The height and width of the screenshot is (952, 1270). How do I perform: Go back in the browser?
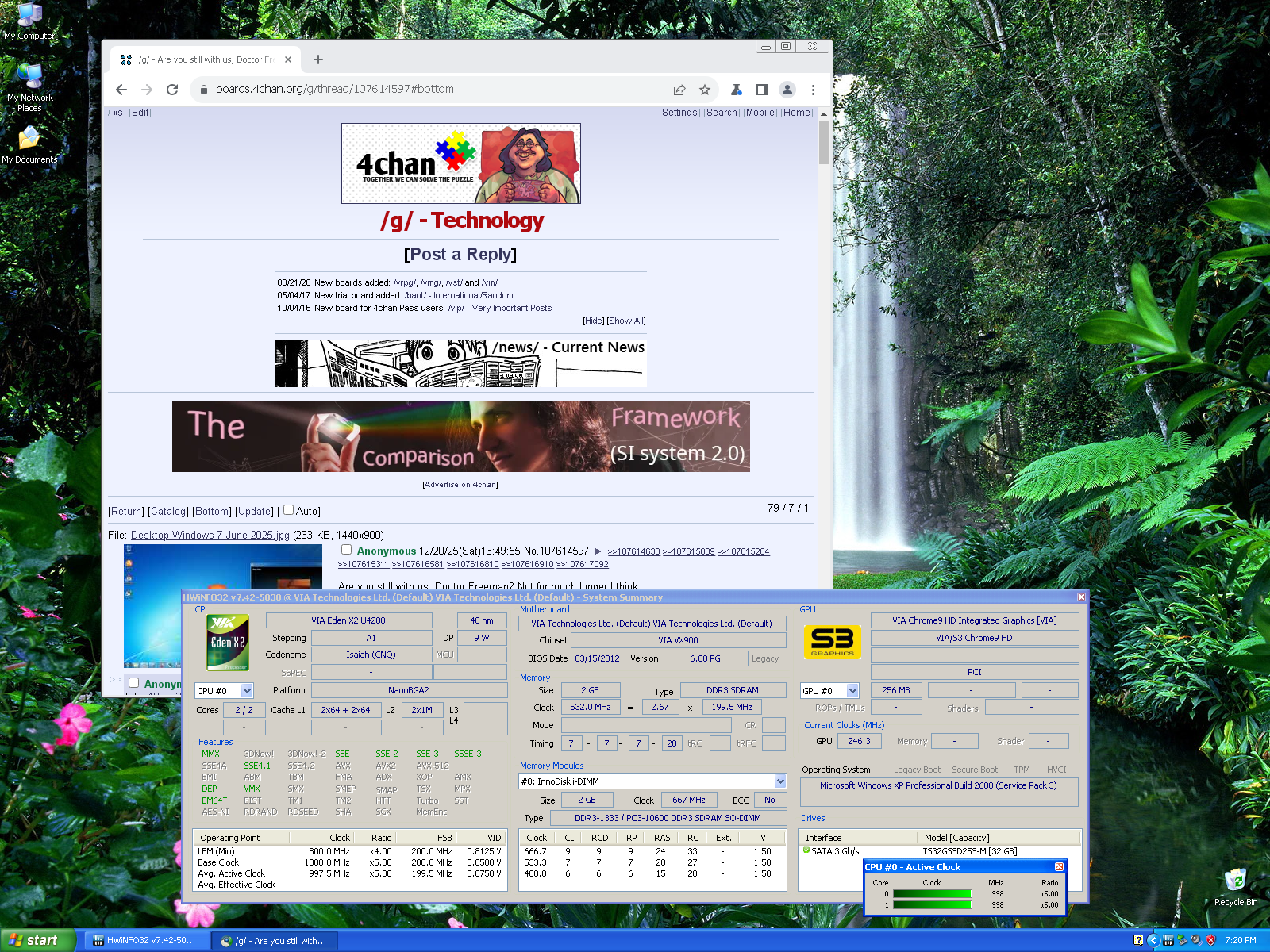point(121,90)
